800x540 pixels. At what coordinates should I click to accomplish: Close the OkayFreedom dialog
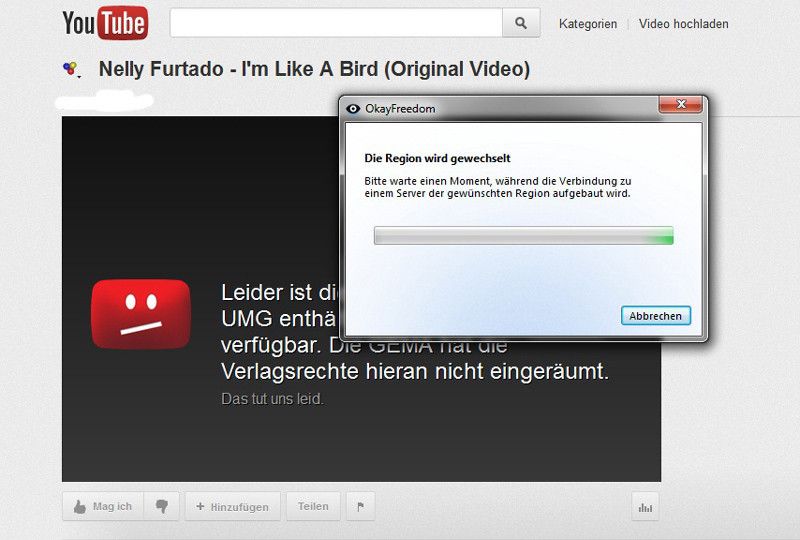coord(681,104)
